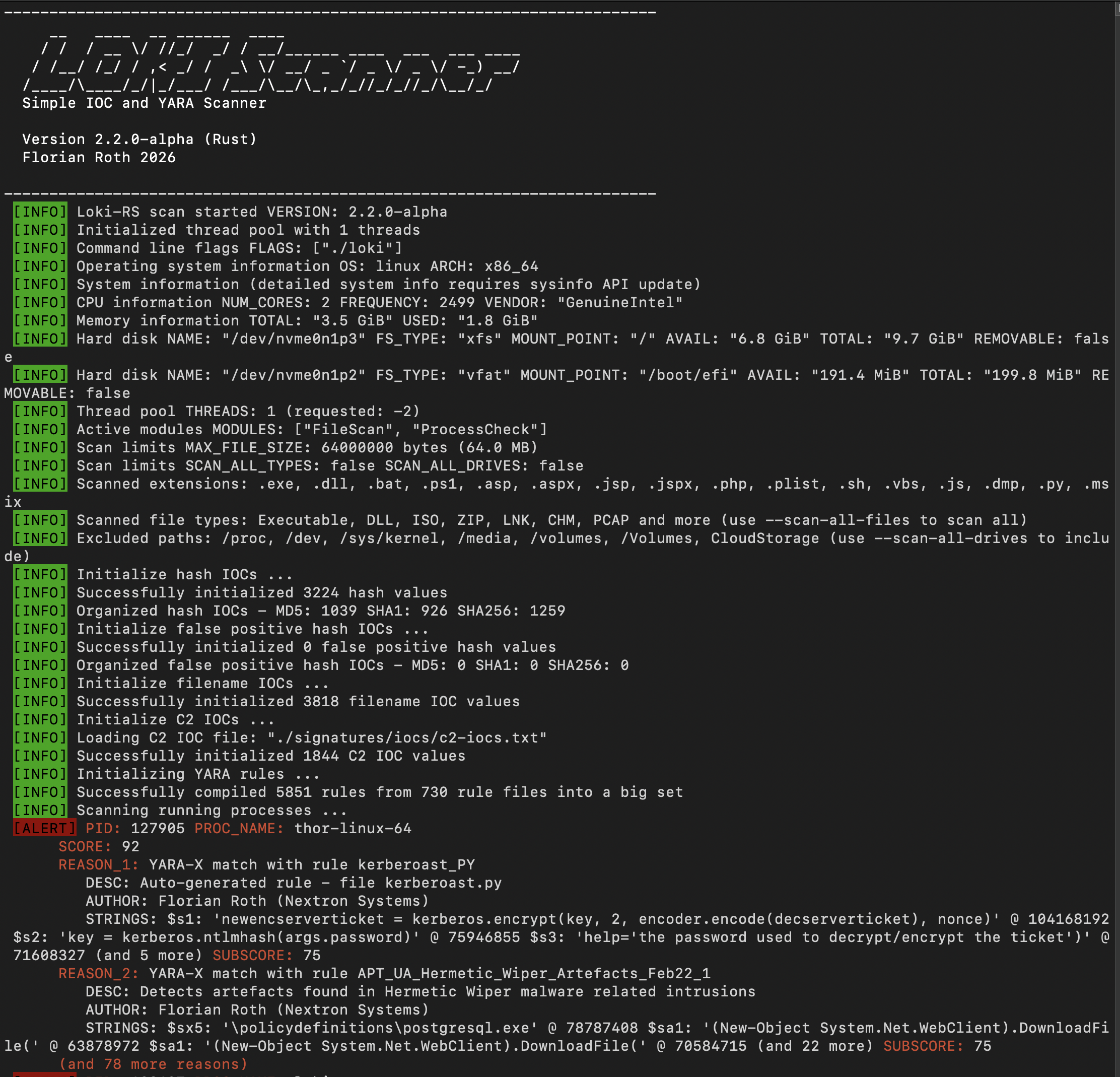Click the [ALERT] label for PID 127905
Image resolution: width=1120 pixels, height=1077 pixels.
tap(45, 828)
